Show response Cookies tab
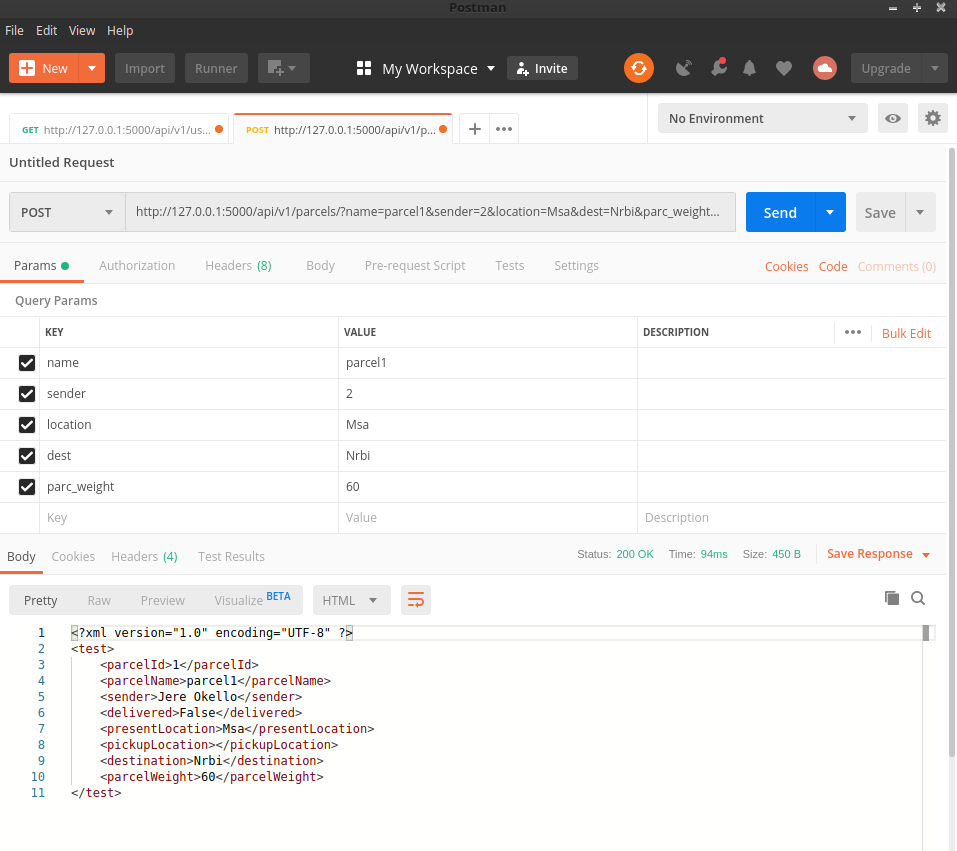Viewport: 957px width, 851px height. (73, 557)
